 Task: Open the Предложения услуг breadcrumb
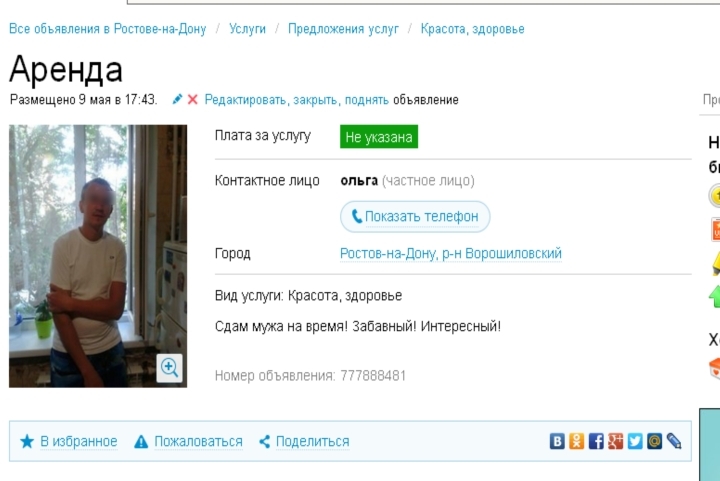[343, 29]
